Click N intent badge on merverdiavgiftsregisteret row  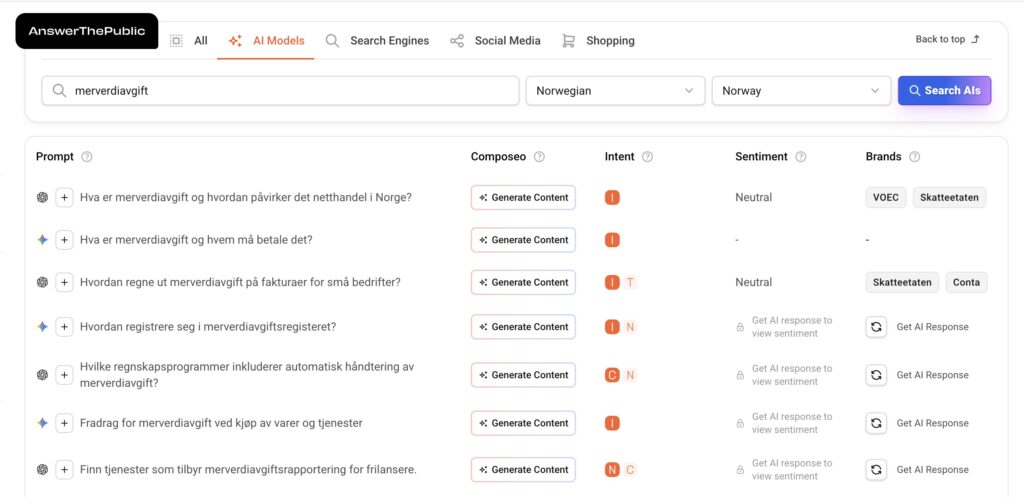(630, 327)
